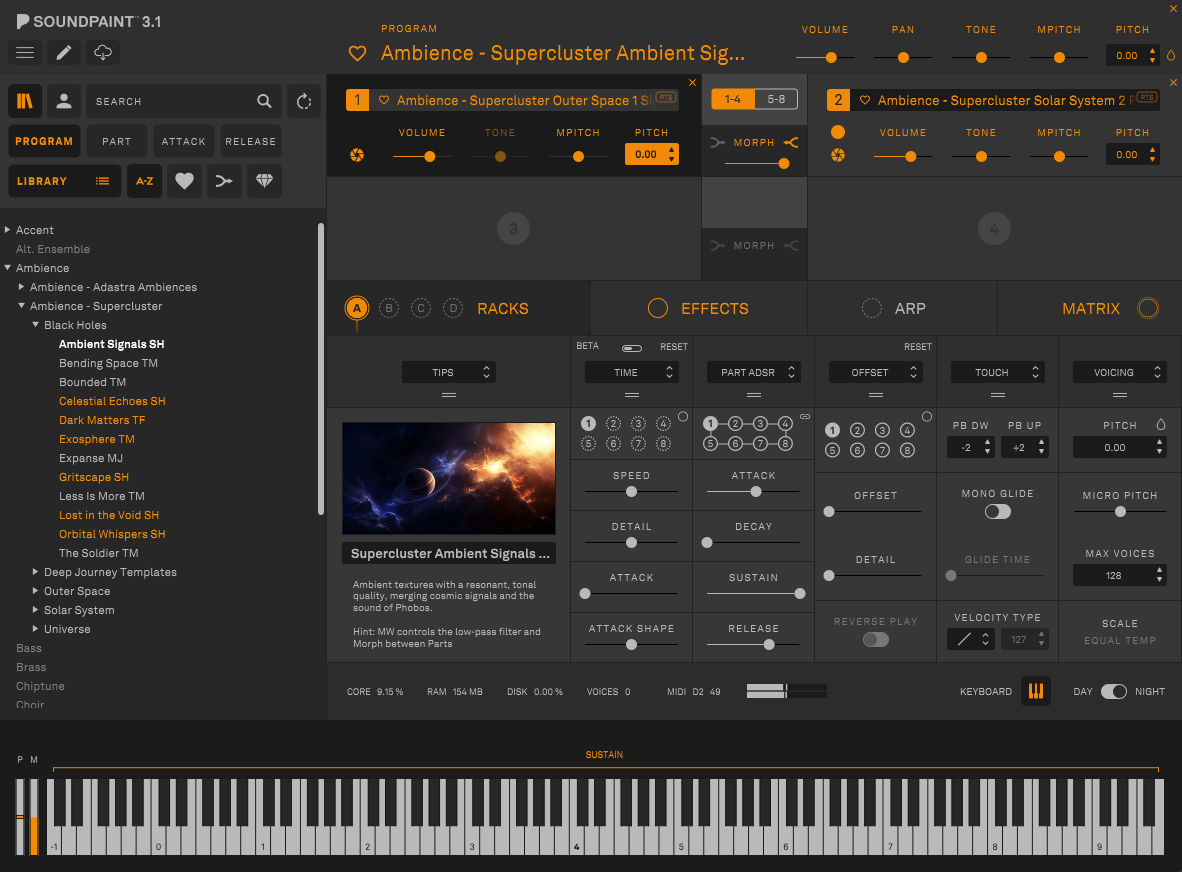Click the pencil edit icon
The height and width of the screenshot is (872, 1182).
pos(64,53)
